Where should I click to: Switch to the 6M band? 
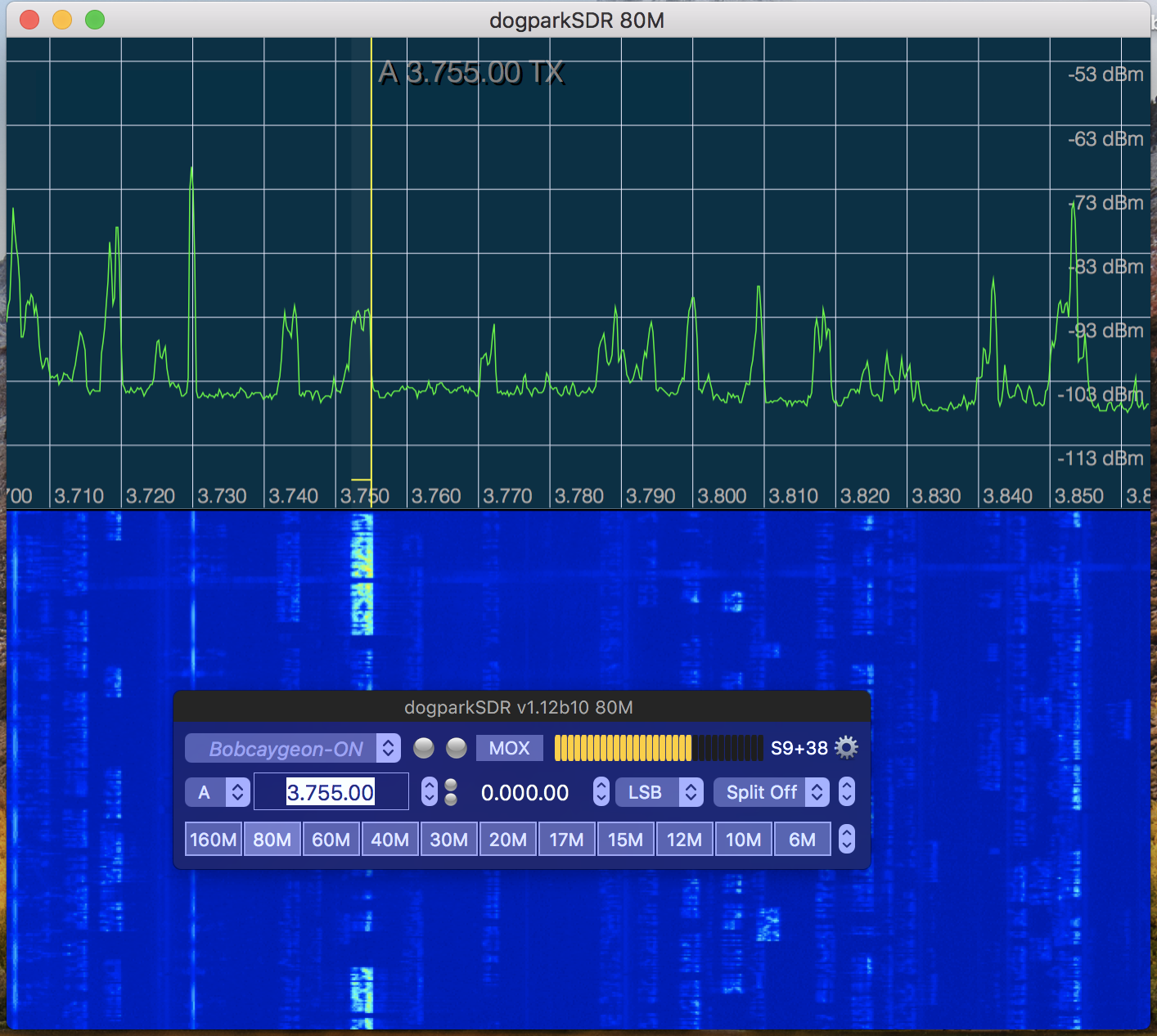(802, 840)
